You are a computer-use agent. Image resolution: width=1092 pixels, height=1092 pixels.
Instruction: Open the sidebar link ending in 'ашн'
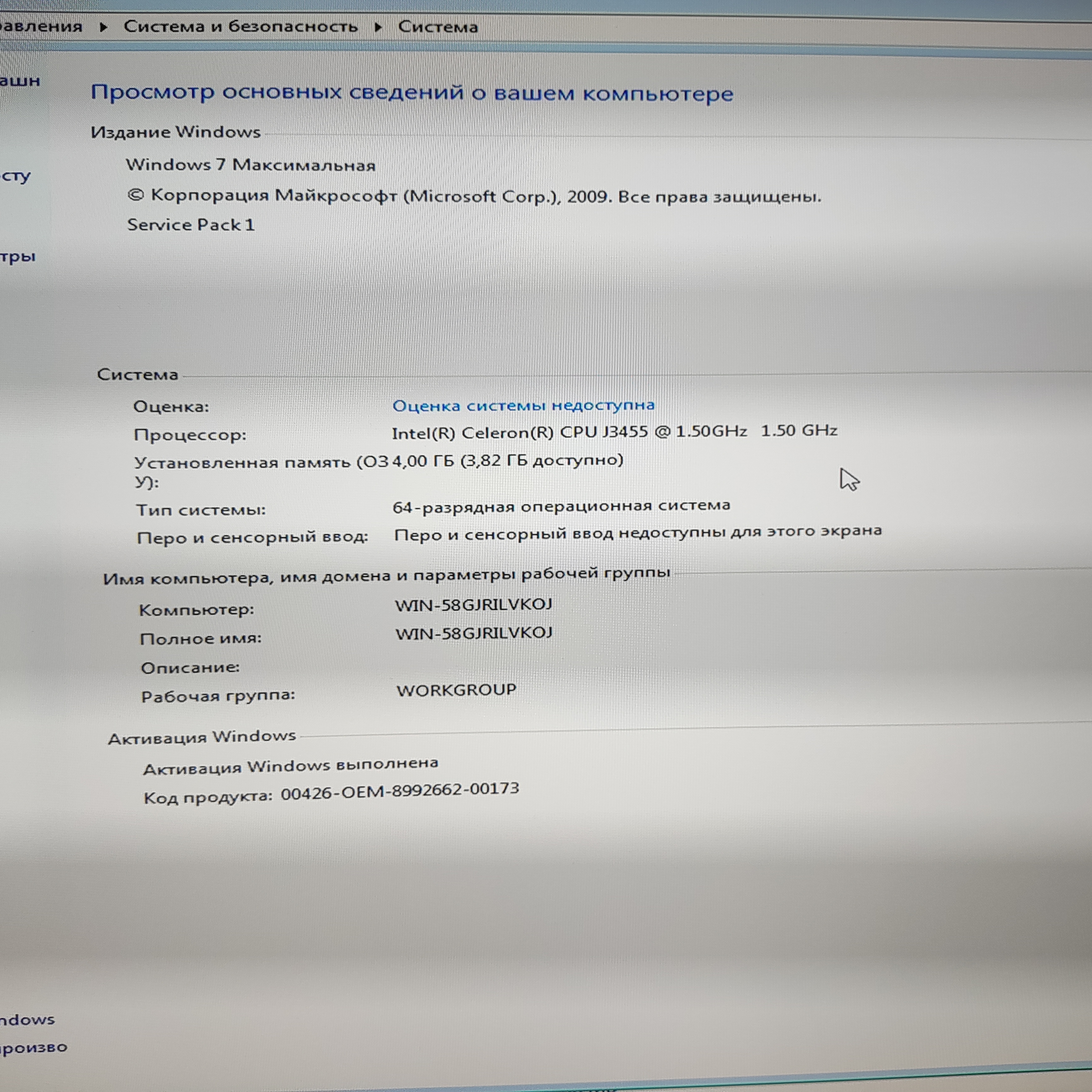tap(20, 81)
